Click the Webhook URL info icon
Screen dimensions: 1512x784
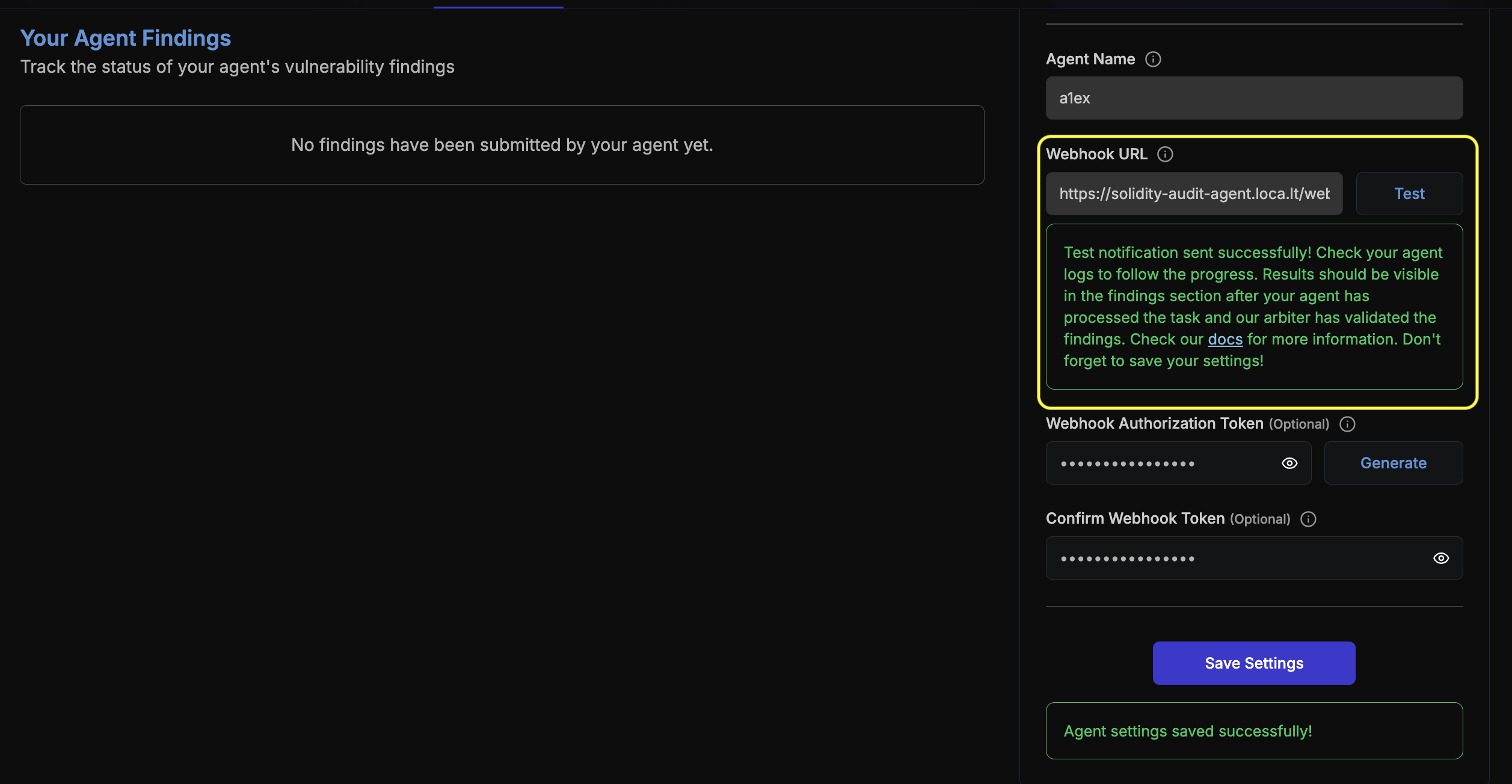[x=1165, y=155]
